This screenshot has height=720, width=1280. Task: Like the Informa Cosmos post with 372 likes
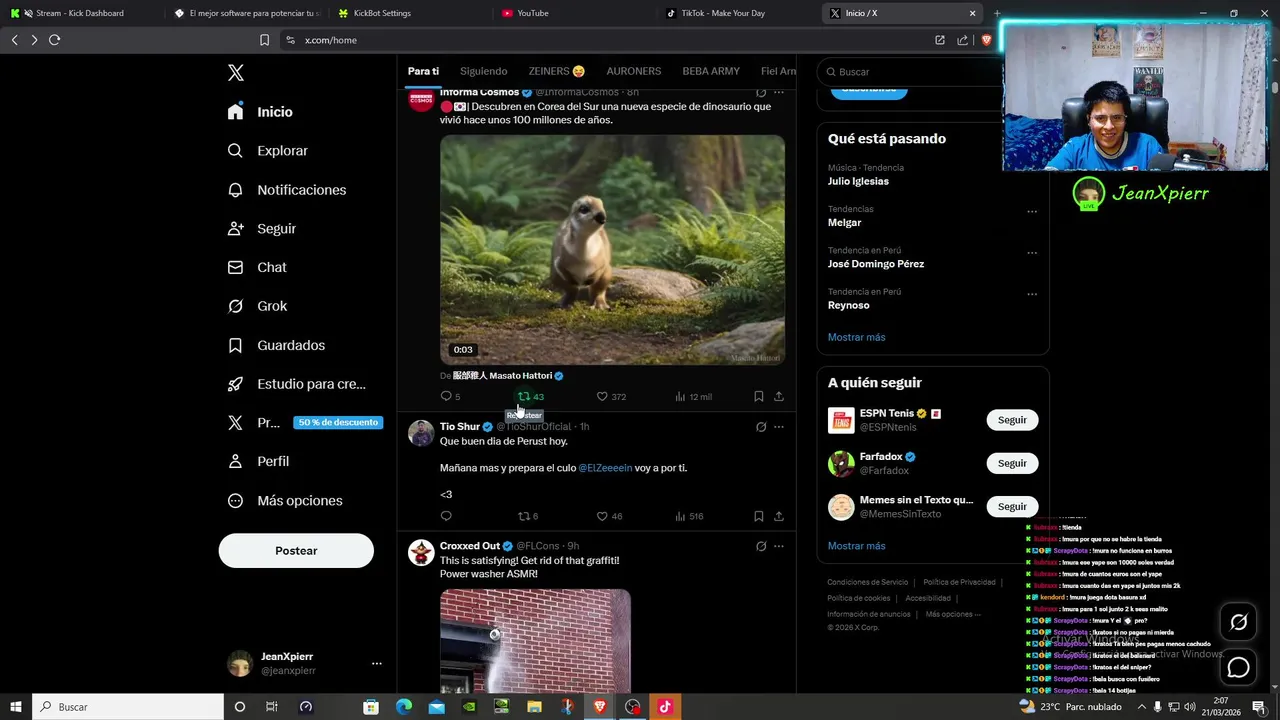point(610,397)
